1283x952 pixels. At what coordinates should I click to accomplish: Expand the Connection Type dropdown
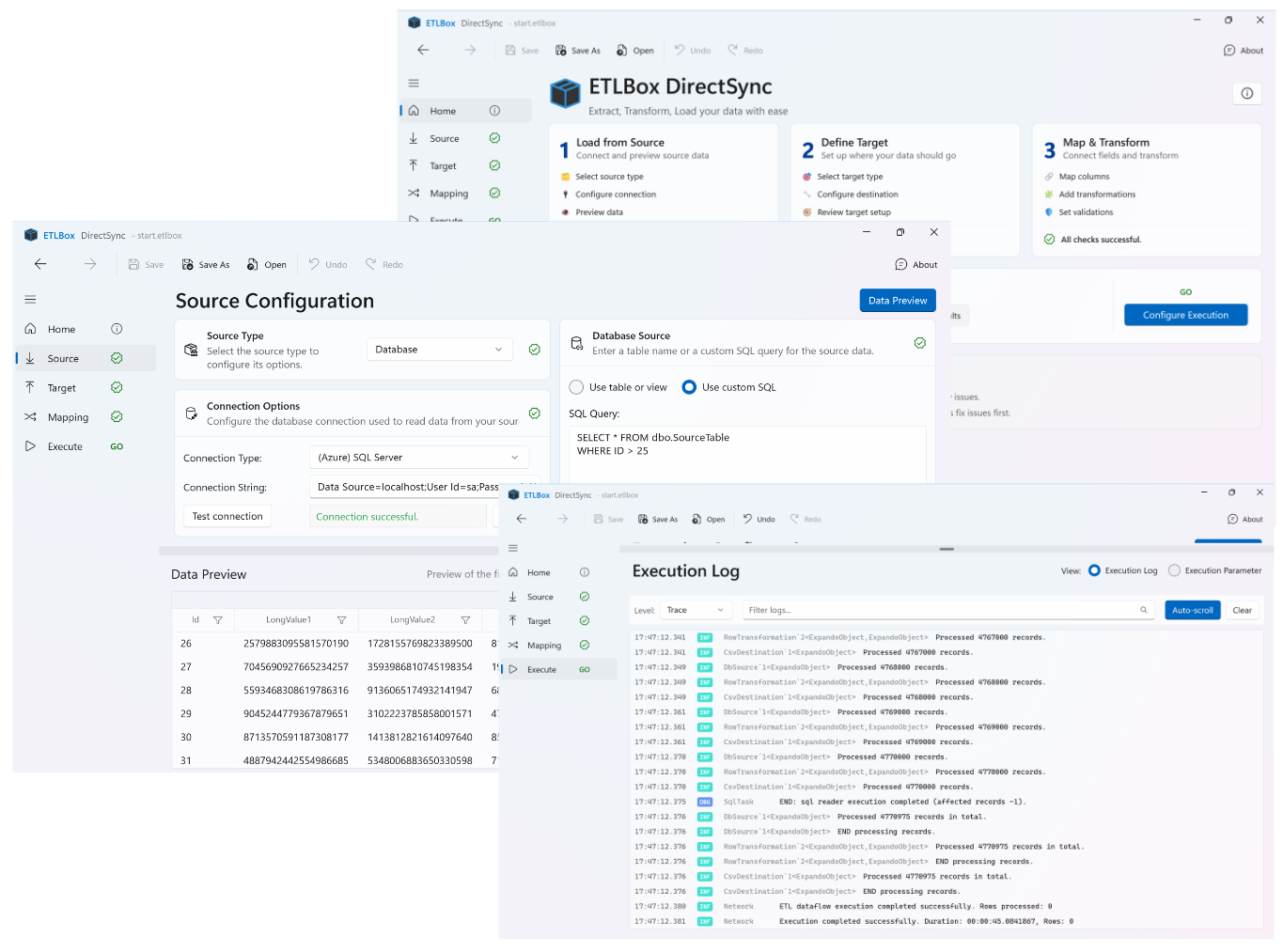tap(418, 458)
